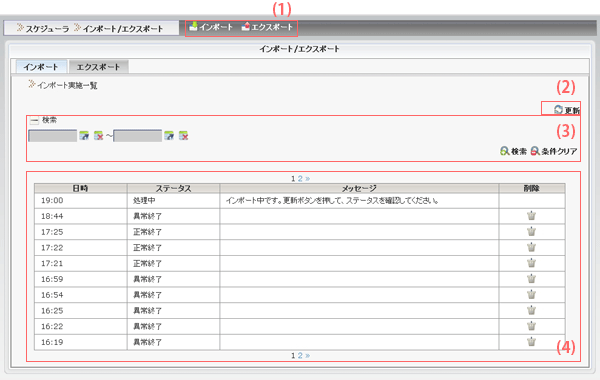600x380 pixels.
Task: Delete the 16:59 import record
Action: 532,279
